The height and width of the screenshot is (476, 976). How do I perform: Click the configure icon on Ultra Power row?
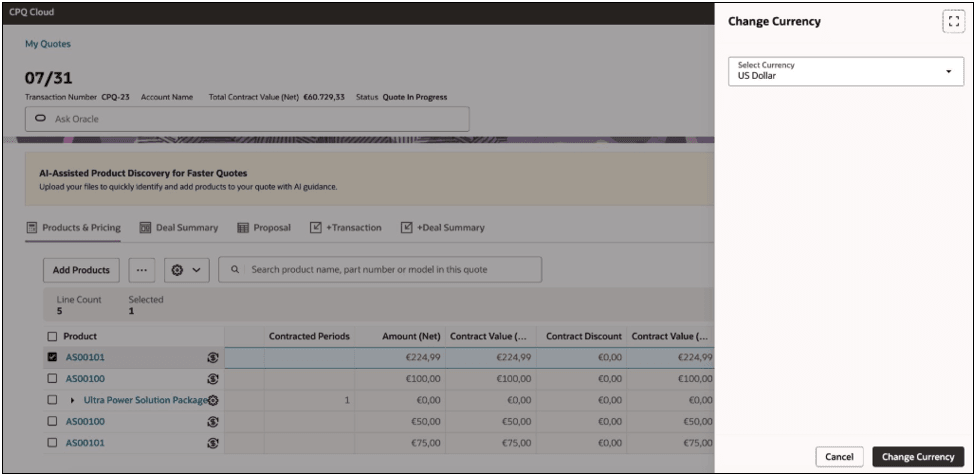(x=213, y=400)
